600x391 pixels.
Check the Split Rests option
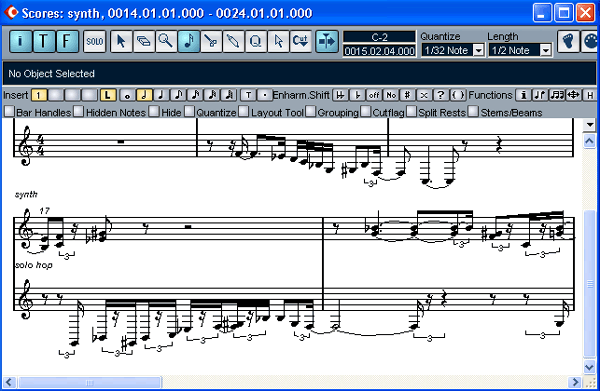point(411,112)
